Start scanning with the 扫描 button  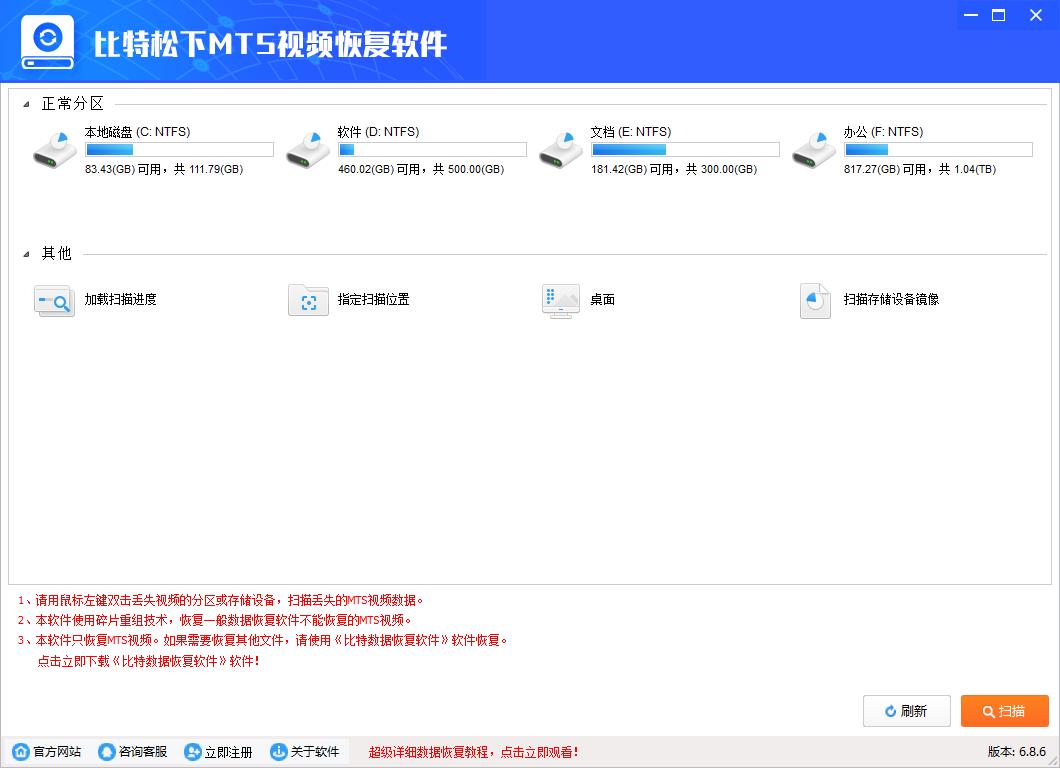pos(1004,711)
